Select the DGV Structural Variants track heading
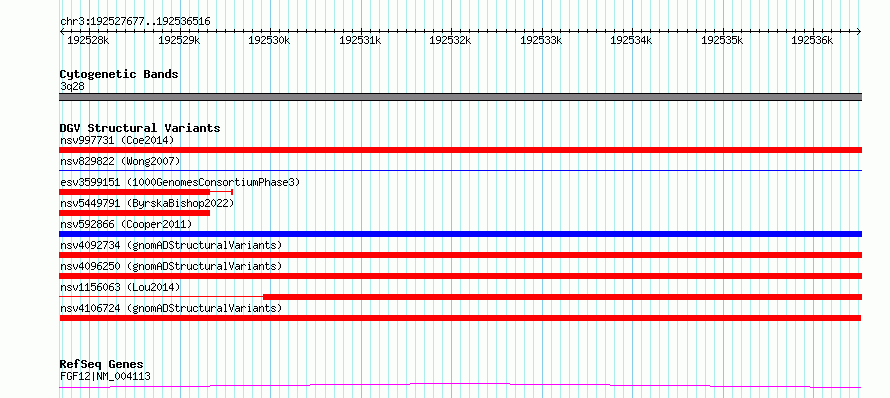Viewport: 890px width, 398px height. (x=140, y=128)
